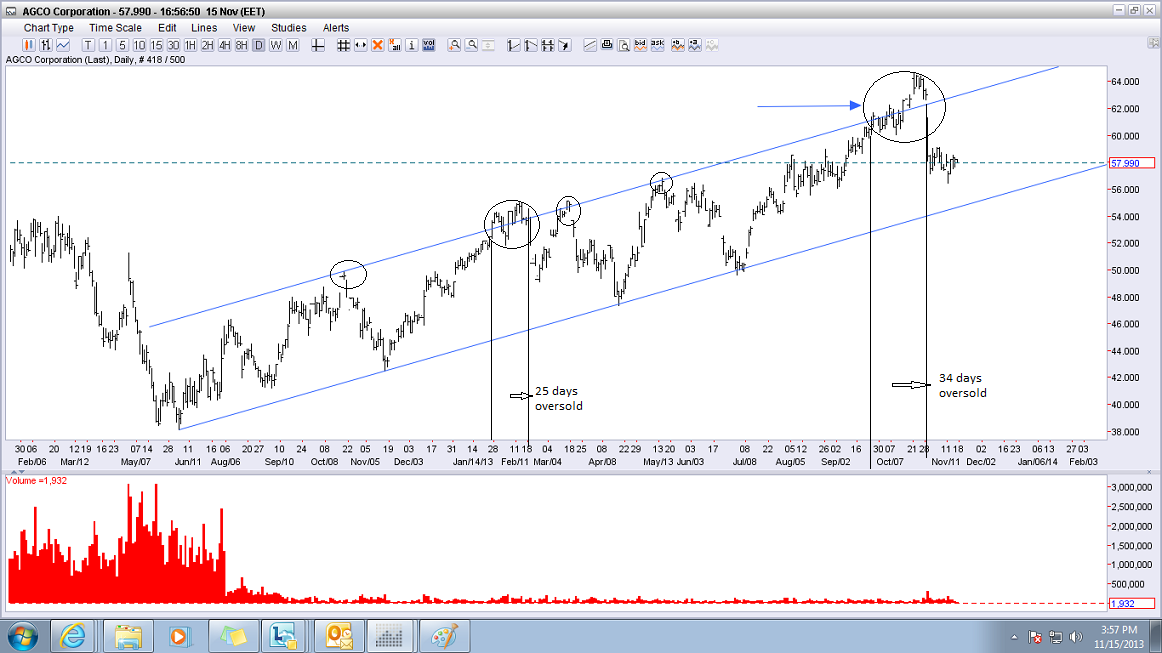Select the Monthly (M) time scale
Image resolution: width=1162 pixels, height=653 pixels.
(293, 45)
